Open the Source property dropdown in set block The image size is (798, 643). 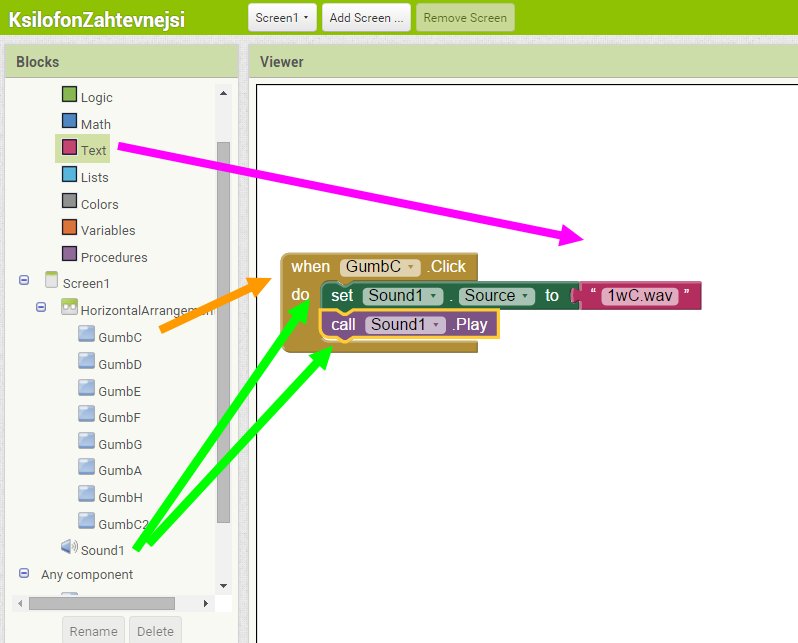click(521, 296)
